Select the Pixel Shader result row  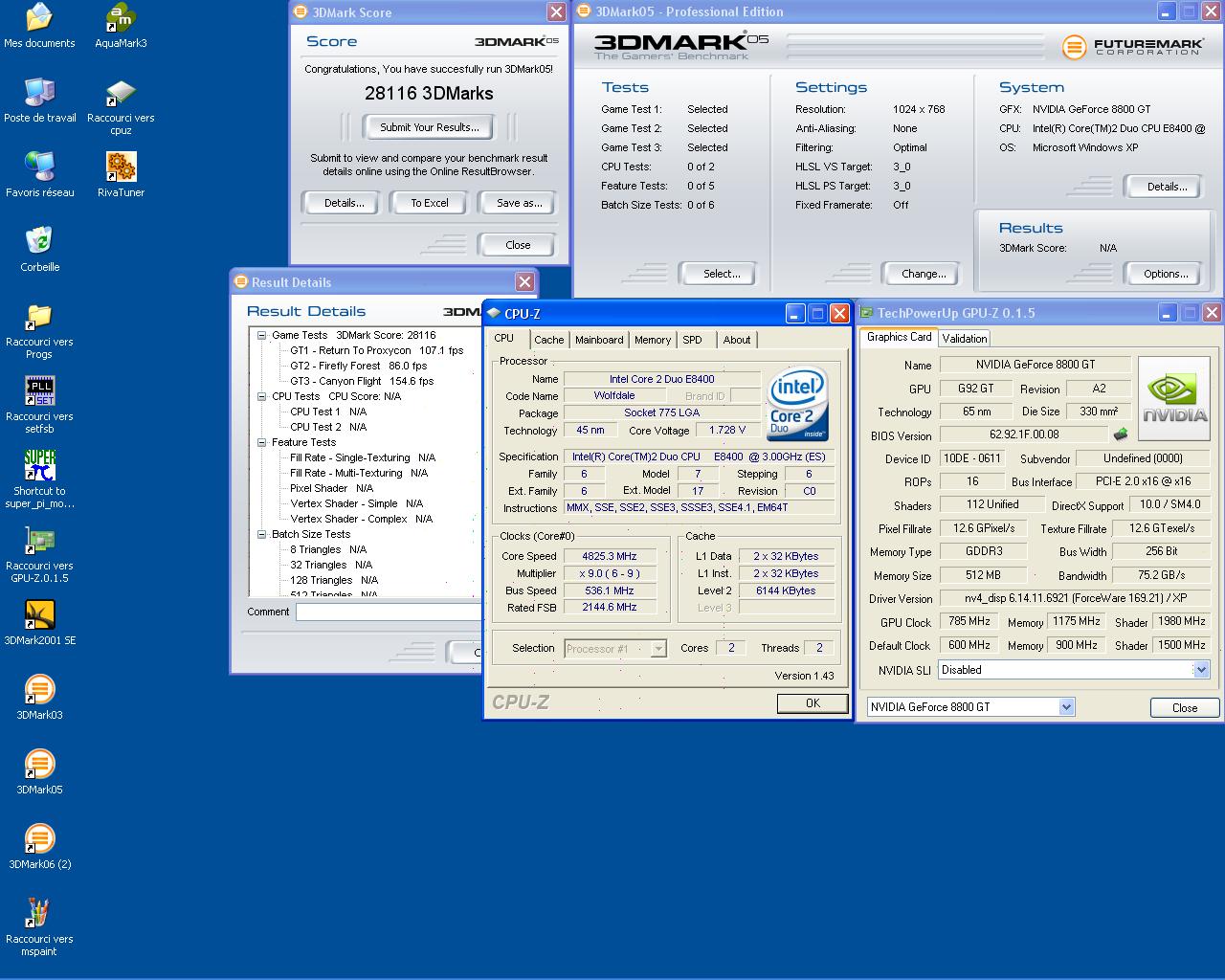tap(331, 488)
